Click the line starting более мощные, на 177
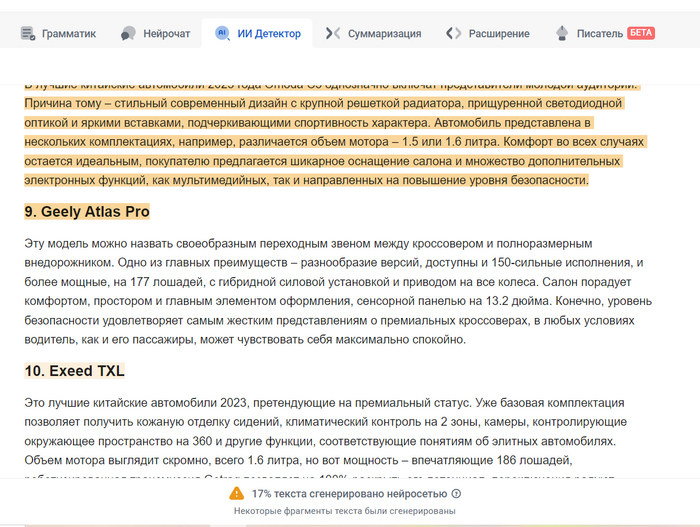 pos(328,282)
